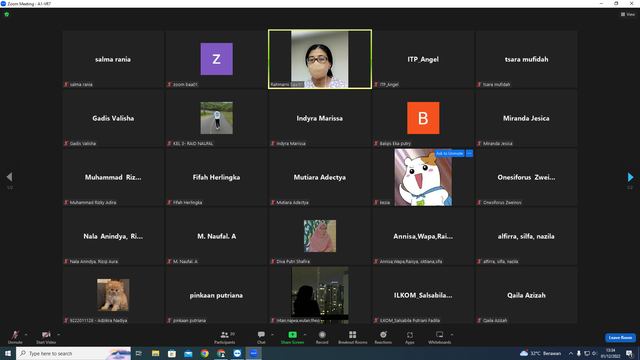
Task: Start Video in the Zoom toolbar
Action: 46,337
